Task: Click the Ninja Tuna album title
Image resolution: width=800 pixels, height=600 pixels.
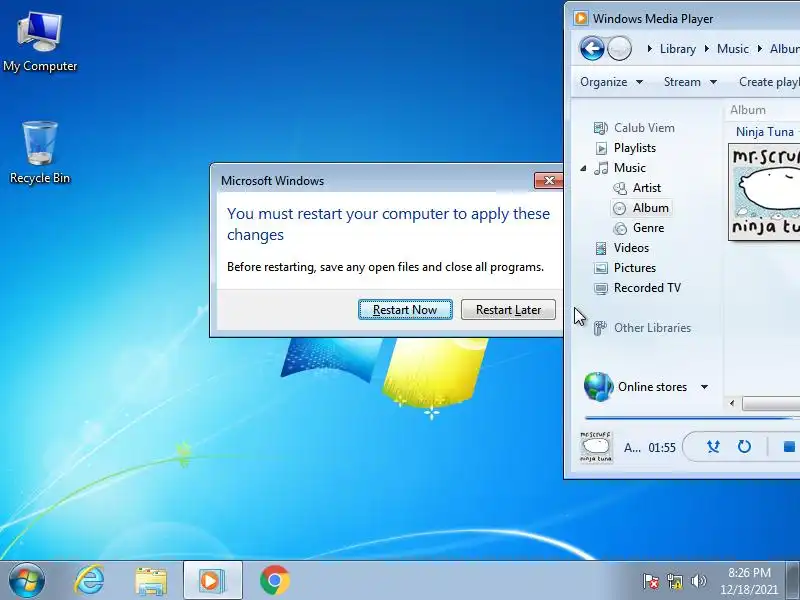Action: pyautogui.click(x=765, y=132)
